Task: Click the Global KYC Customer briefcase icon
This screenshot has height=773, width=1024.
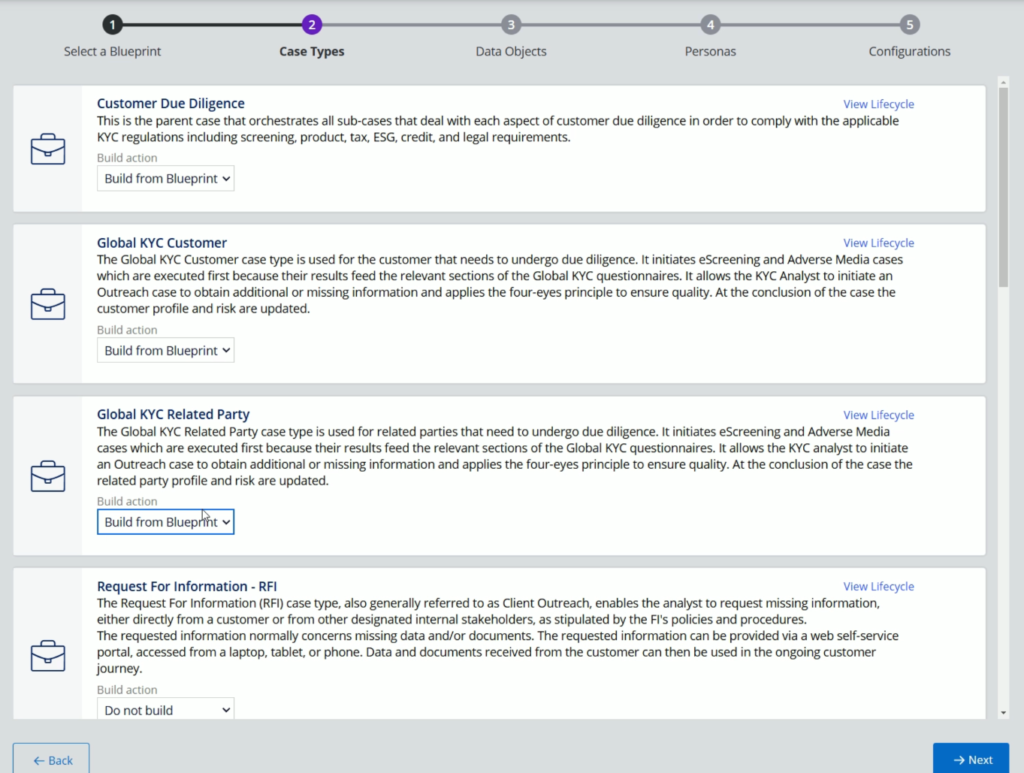Action: pos(48,304)
